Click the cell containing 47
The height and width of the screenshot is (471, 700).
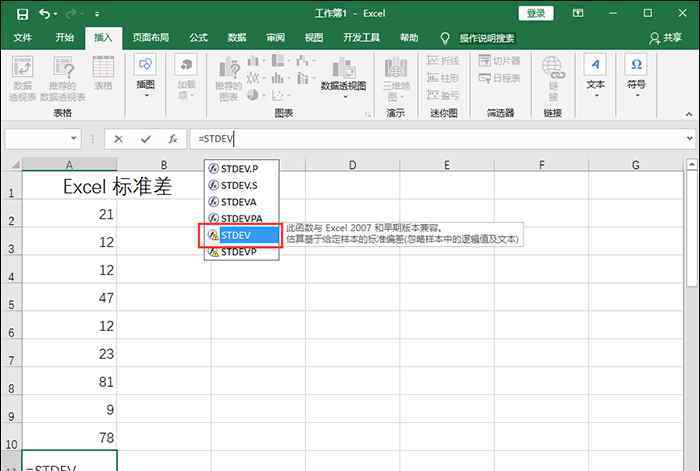(69, 297)
